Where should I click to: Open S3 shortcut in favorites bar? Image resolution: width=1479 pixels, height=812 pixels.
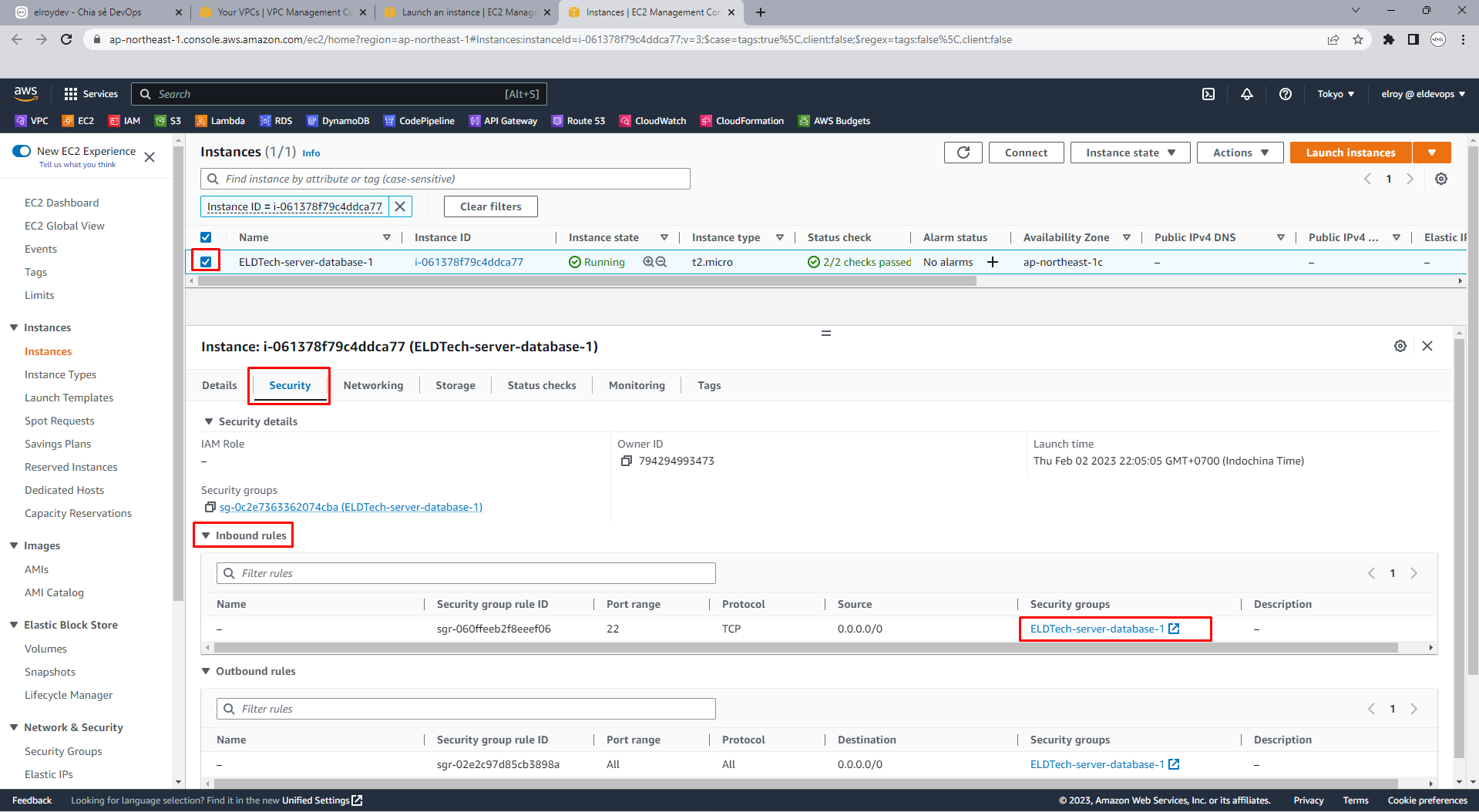coord(168,121)
